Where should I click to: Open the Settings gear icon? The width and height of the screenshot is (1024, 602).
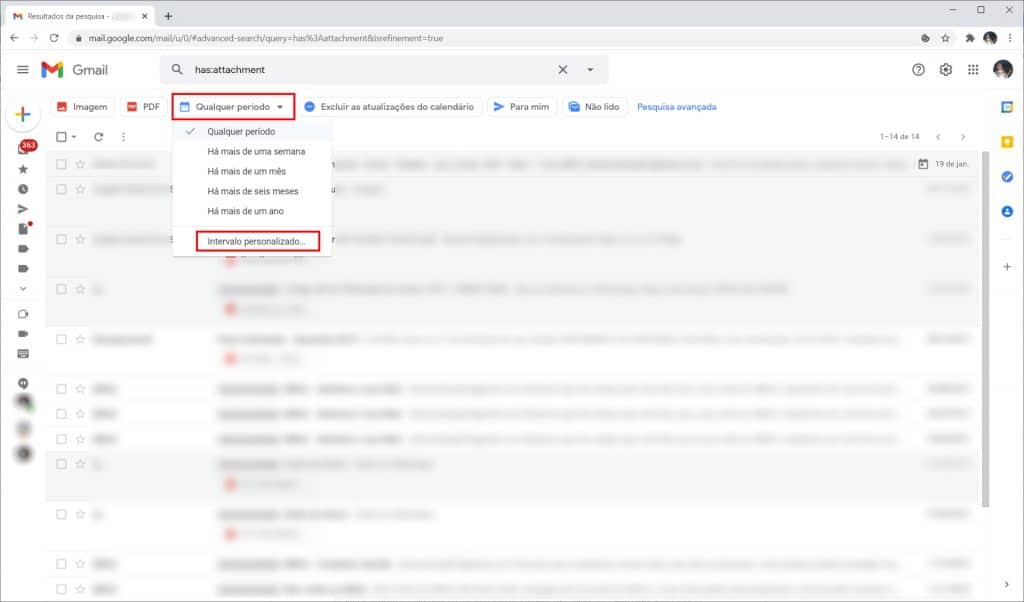pos(946,69)
